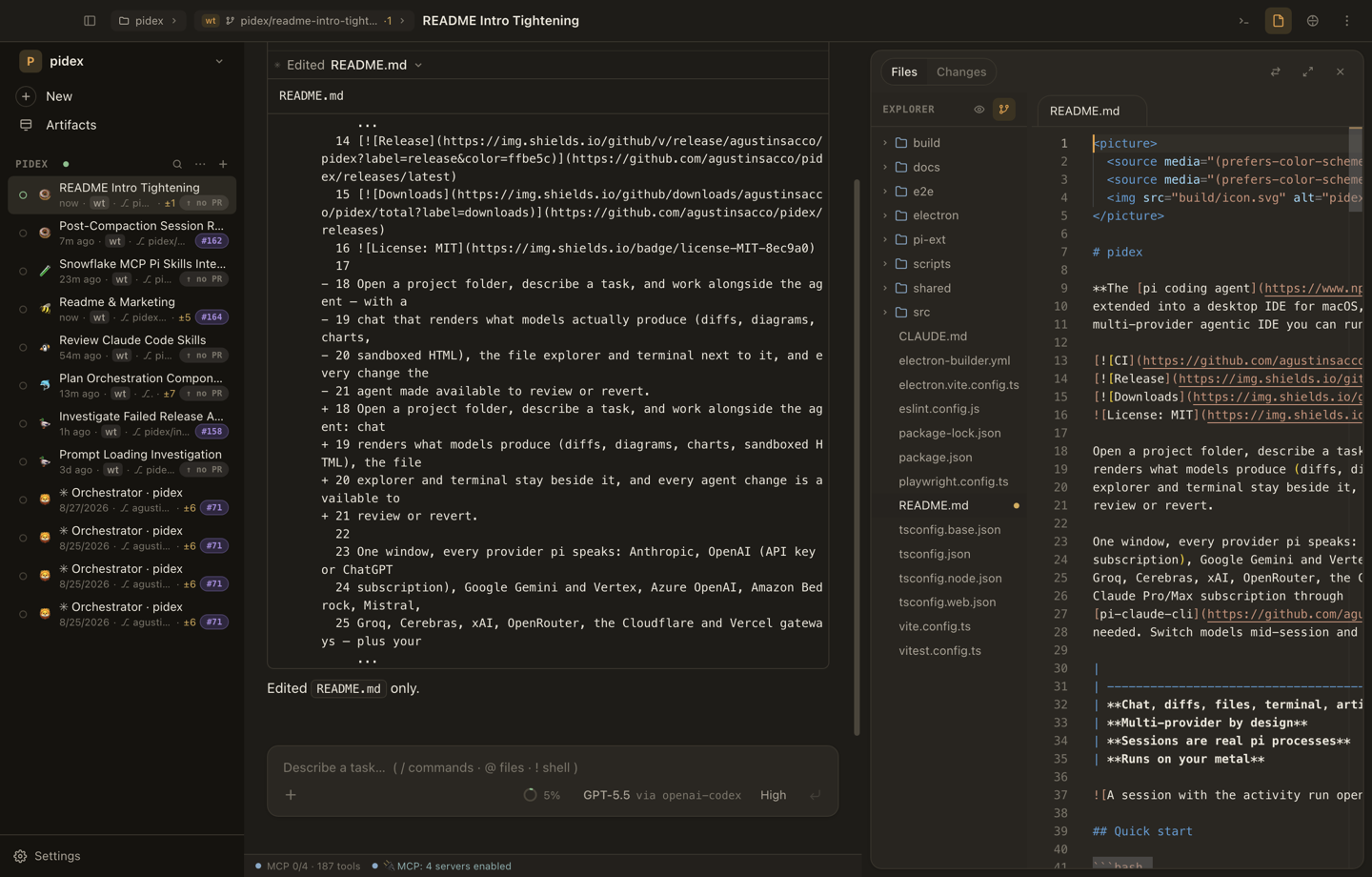The height and width of the screenshot is (877, 1372).
Task: Click MCP 0/4 · 187 tools status
Action: 307,867
